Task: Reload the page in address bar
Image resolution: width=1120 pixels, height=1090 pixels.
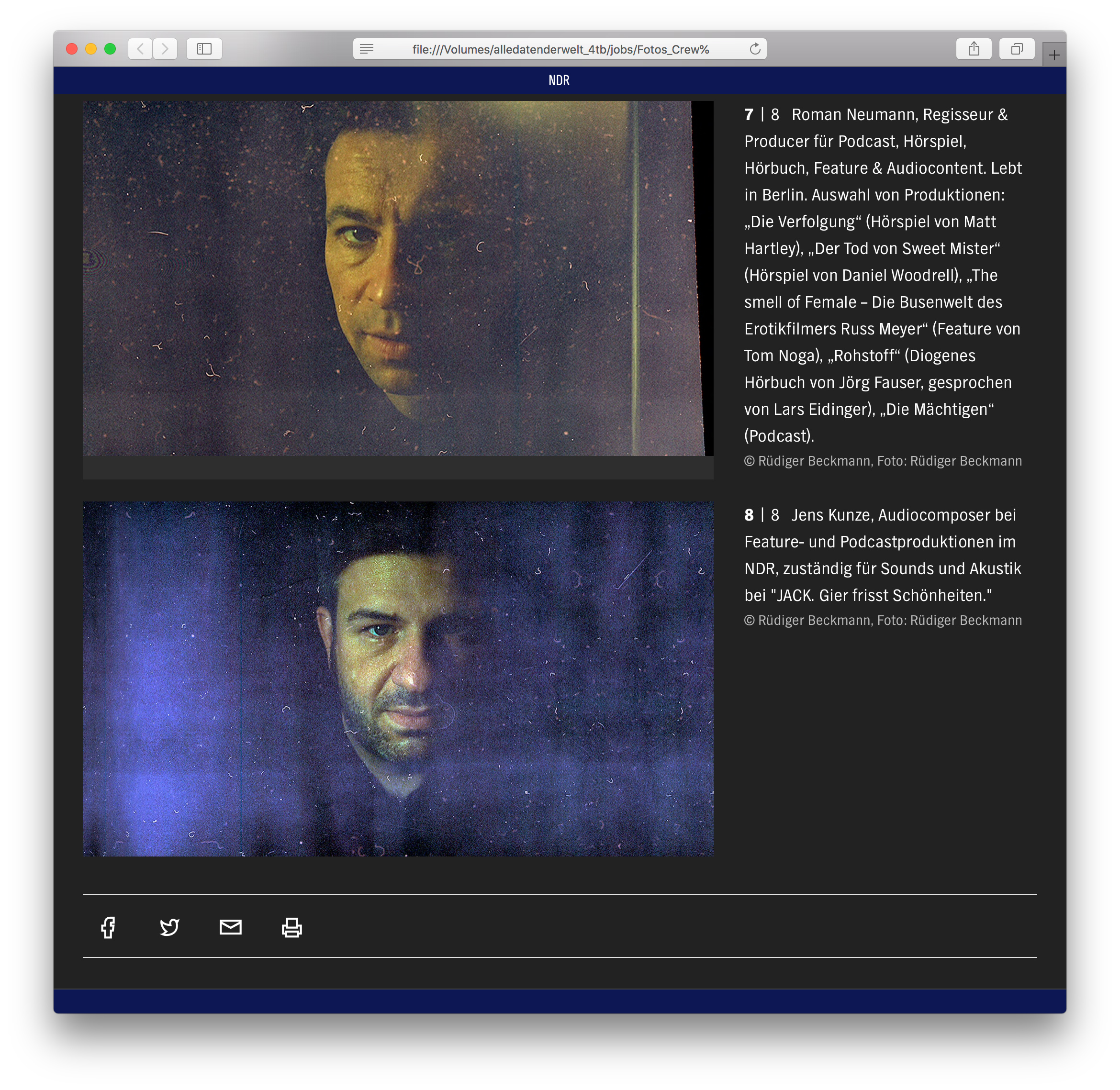Action: [x=755, y=49]
